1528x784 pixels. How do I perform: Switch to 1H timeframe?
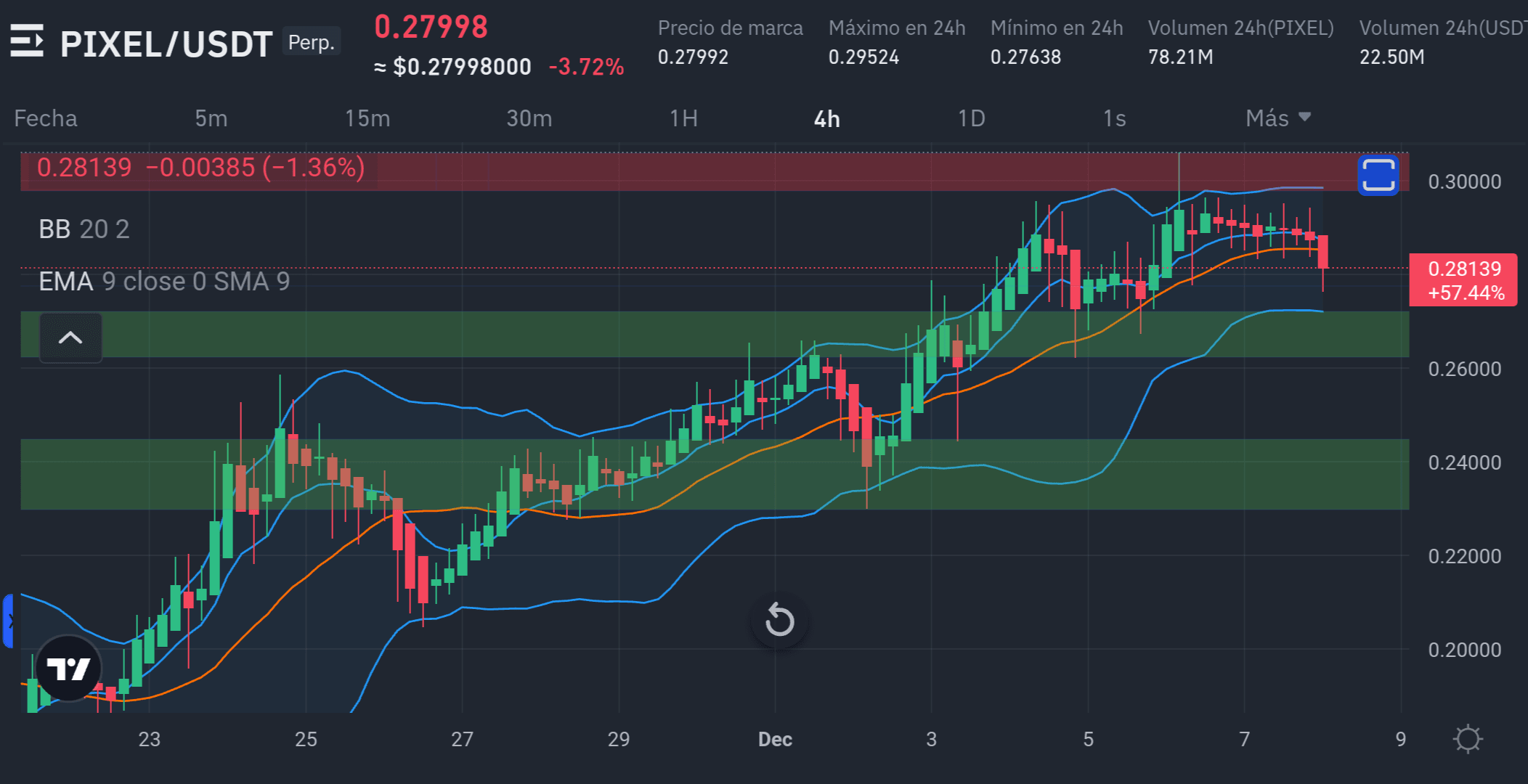683,118
